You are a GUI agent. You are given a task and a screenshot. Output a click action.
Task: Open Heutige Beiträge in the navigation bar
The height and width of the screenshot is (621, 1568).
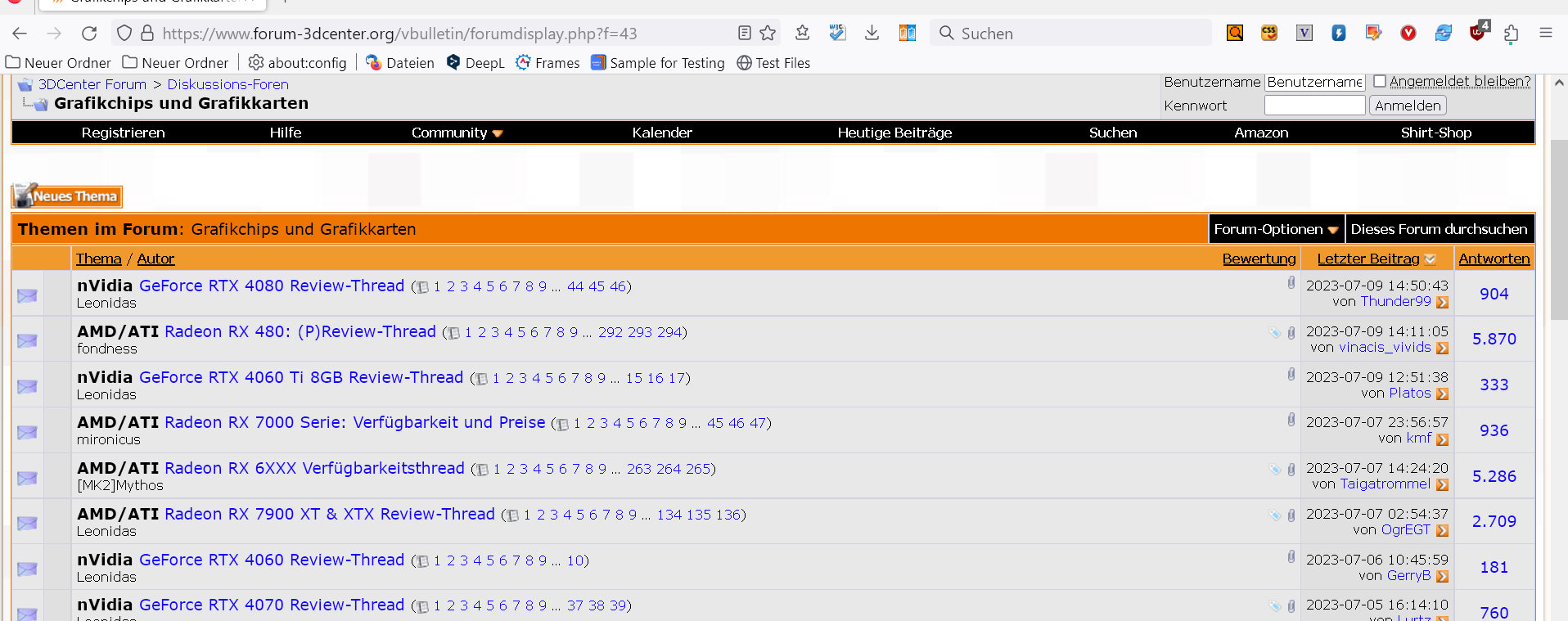pos(894,133)
